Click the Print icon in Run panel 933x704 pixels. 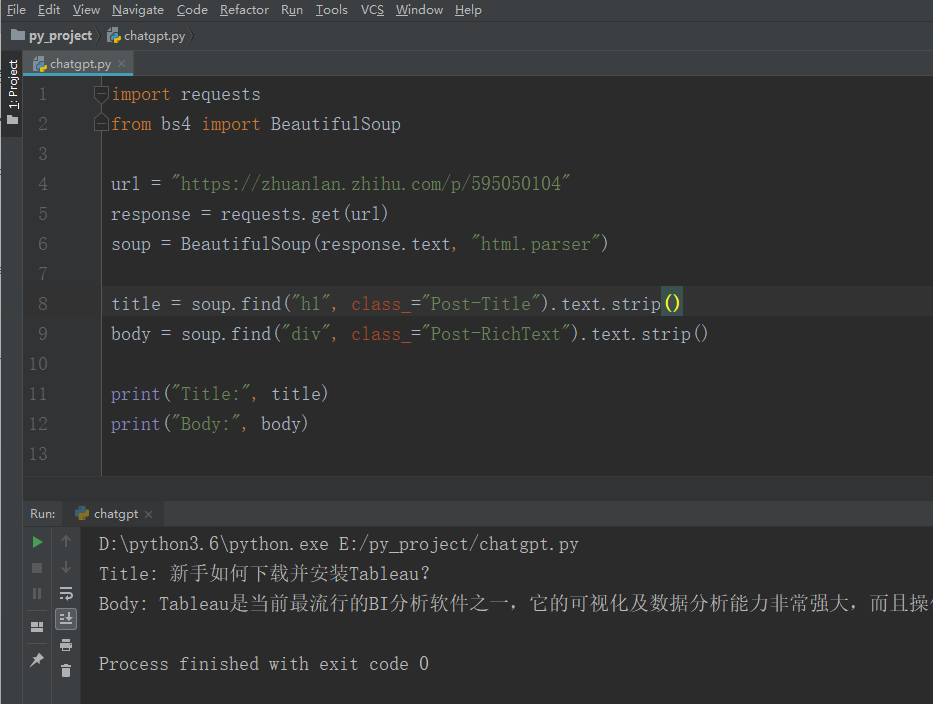coord(66,645)
